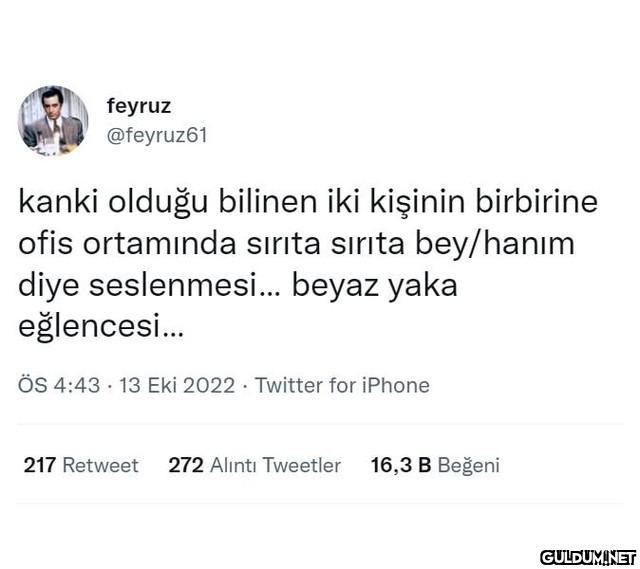Open the Twitter for iPhone source link
Image resolution: width=640 pixels, height=569 pixels.
point(342,385)
